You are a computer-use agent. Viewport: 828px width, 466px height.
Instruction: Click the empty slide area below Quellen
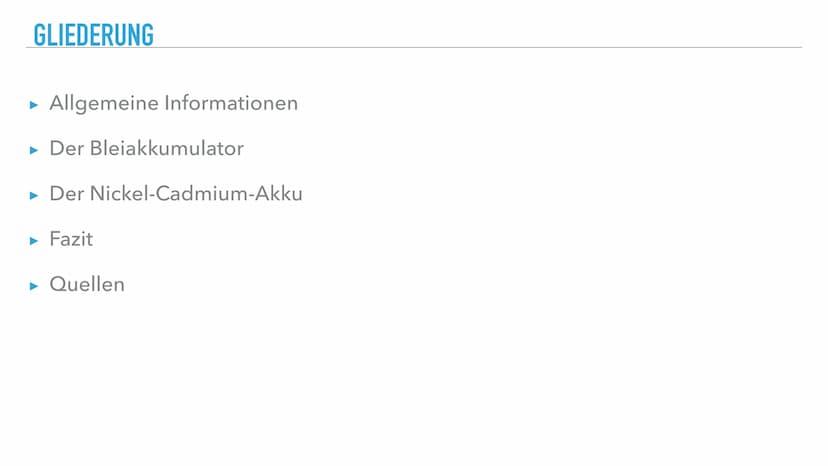tap(400, 380)
